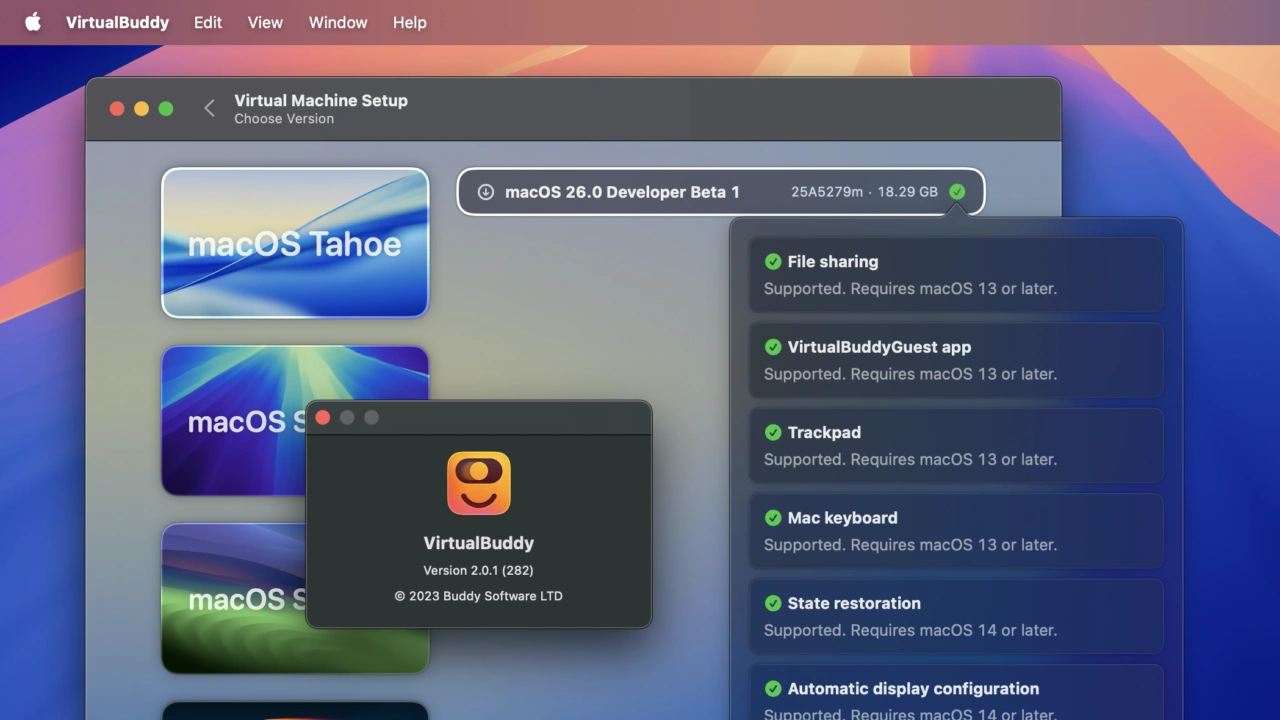Select the macOS Tahoe thumbnail

tap(295, 243)
